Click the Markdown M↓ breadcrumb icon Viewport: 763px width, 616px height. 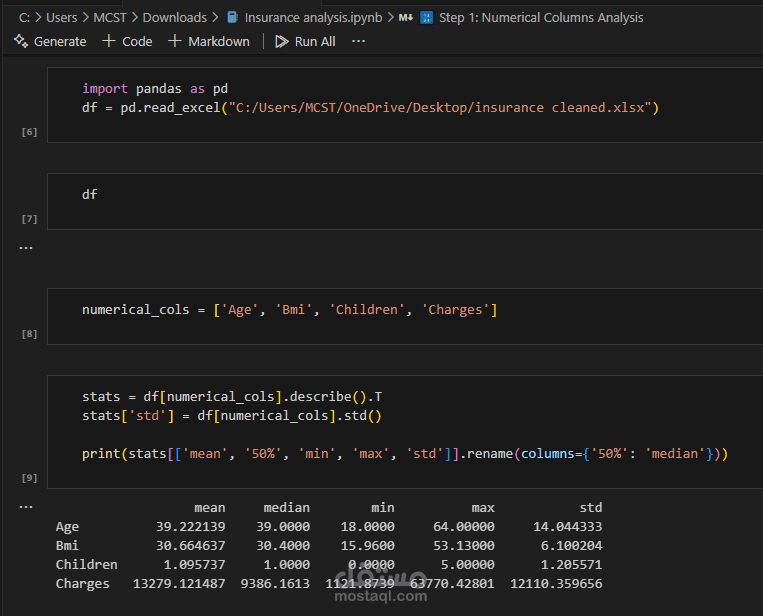click(x=405, y=17)
